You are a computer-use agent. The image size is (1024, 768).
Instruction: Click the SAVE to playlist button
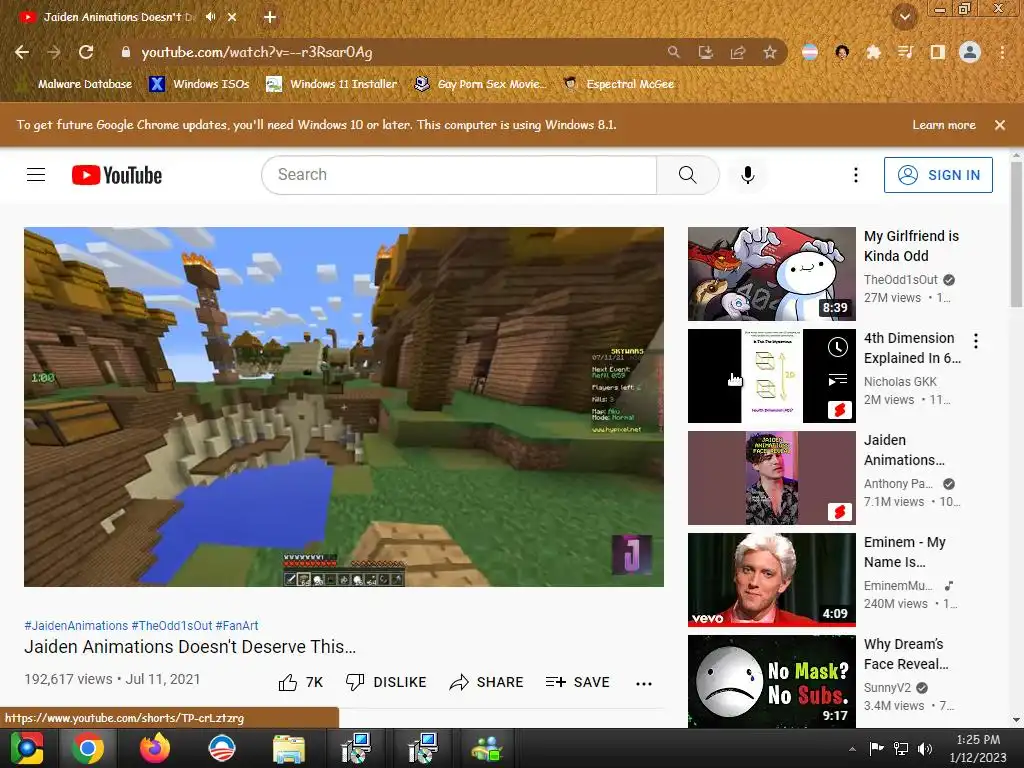point(577,682)
